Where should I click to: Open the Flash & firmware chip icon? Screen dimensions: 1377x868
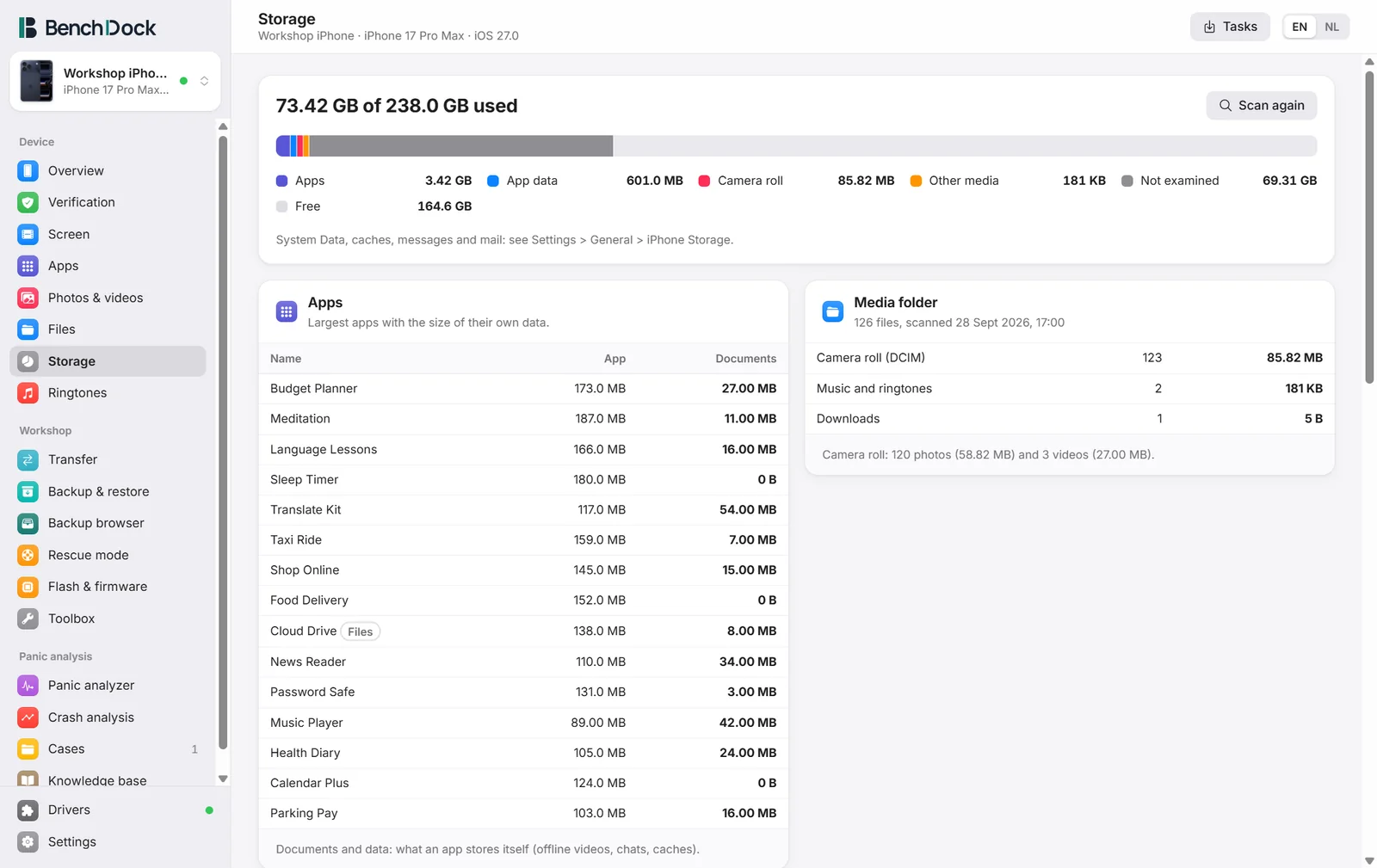point(28,587)
